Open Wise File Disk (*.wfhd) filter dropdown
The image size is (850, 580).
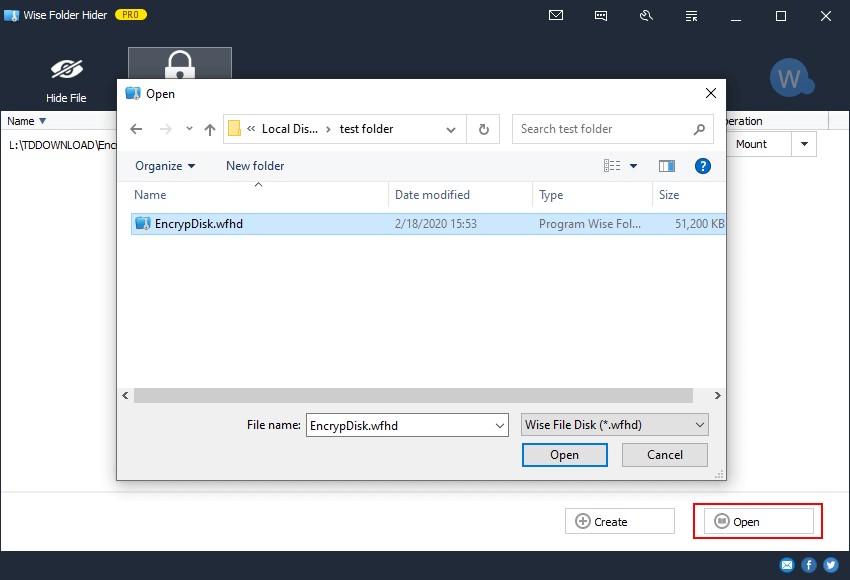615,425
